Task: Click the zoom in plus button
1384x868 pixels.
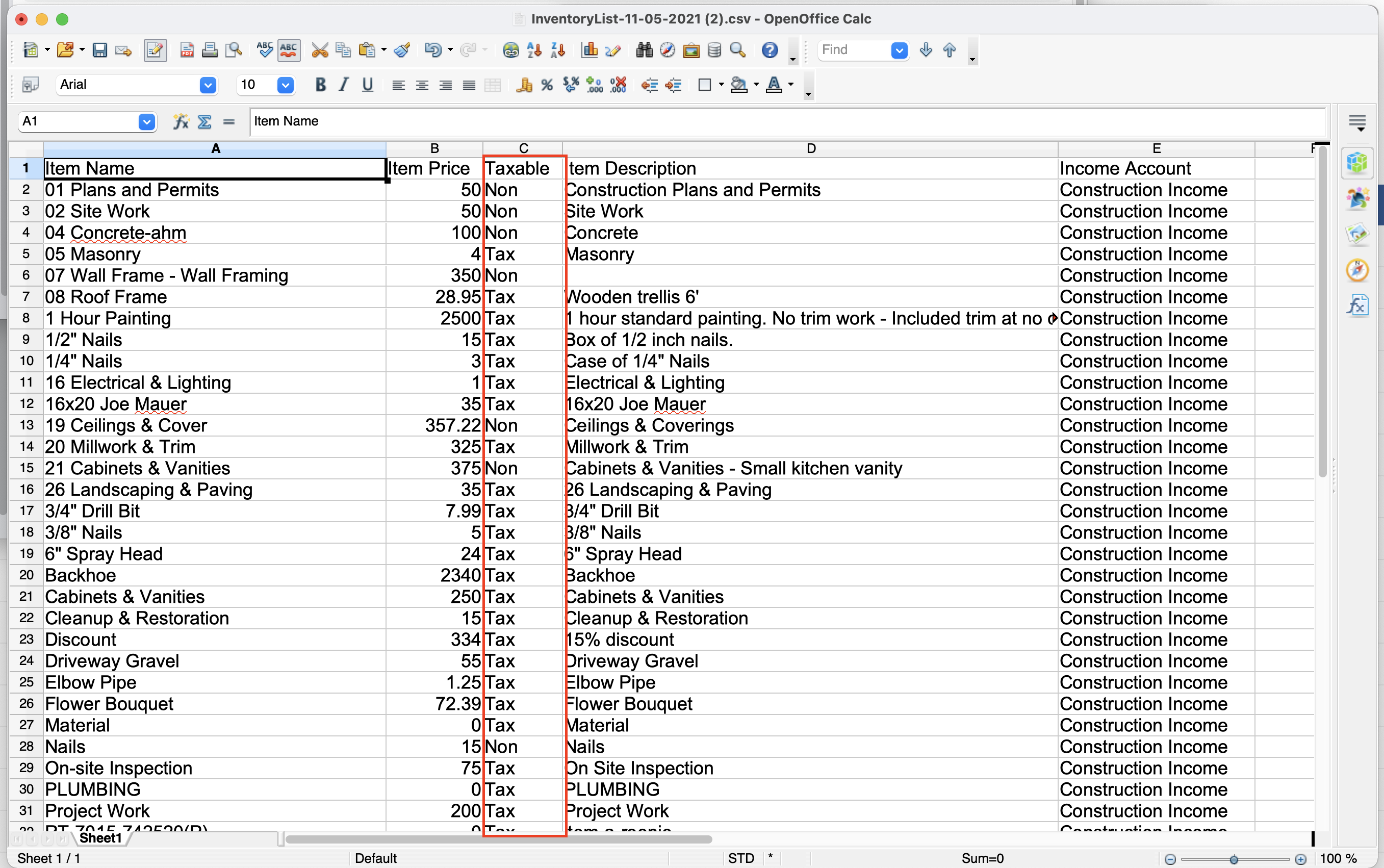Action: pos(1301,859)
